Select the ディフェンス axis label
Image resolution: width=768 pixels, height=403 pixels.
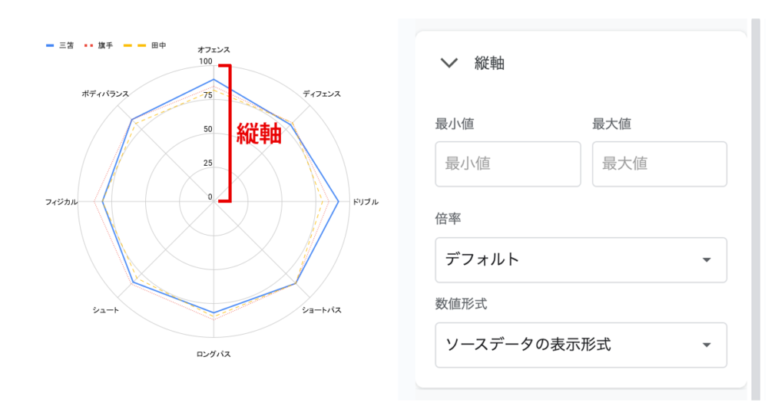coord(322,94)
